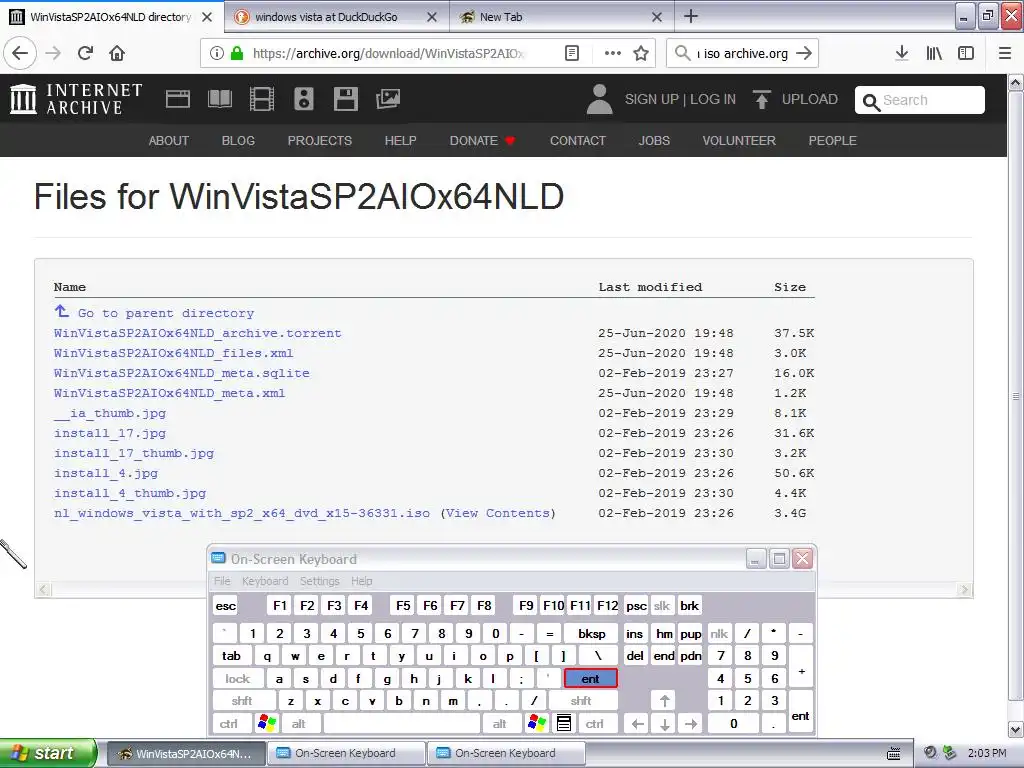Click the address bar URL
Image resolution: width=1024 pixels, height=768 pixels.
(389, 53)
